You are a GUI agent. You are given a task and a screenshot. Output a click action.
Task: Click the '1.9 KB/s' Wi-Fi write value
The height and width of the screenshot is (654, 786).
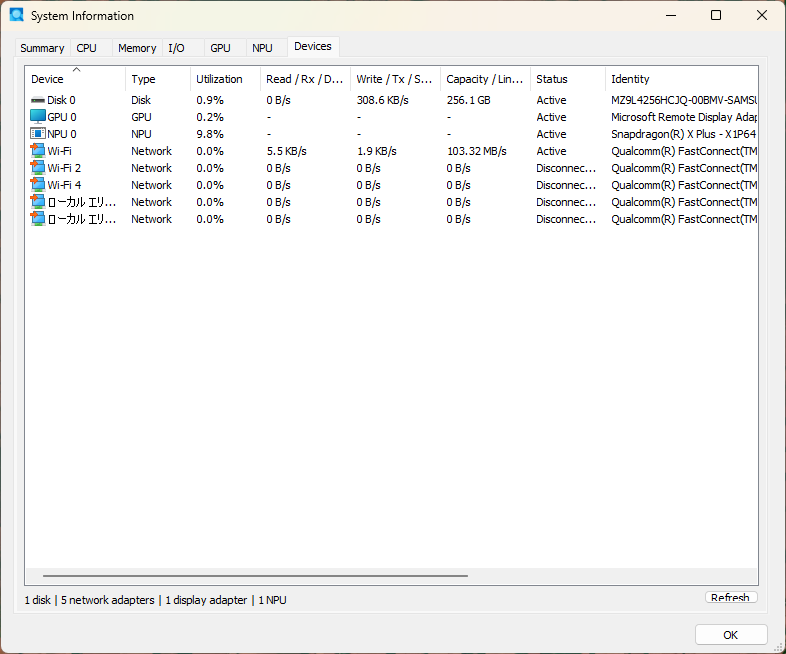376,151
